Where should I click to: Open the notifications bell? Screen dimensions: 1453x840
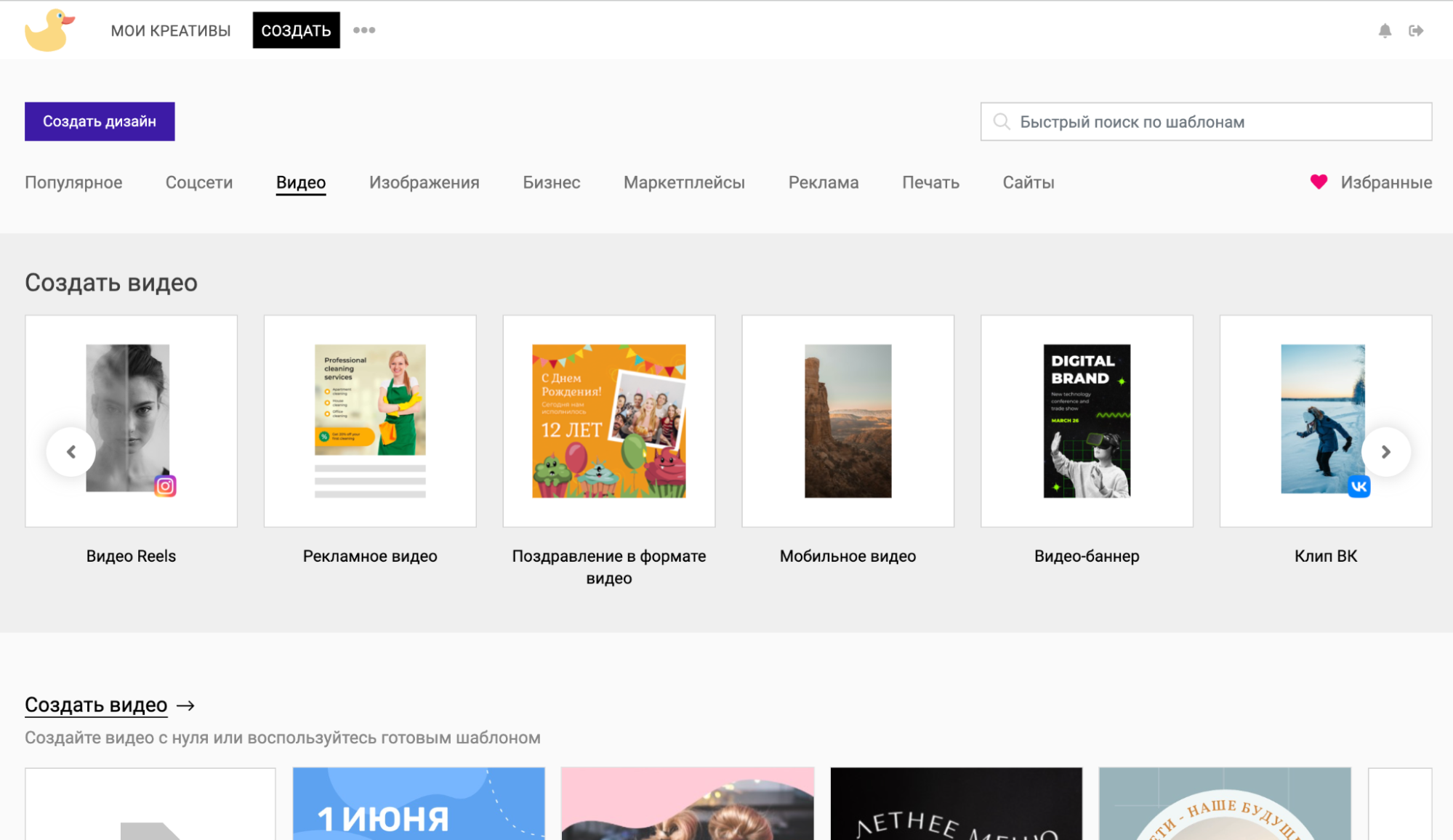tap(1385, 31)
